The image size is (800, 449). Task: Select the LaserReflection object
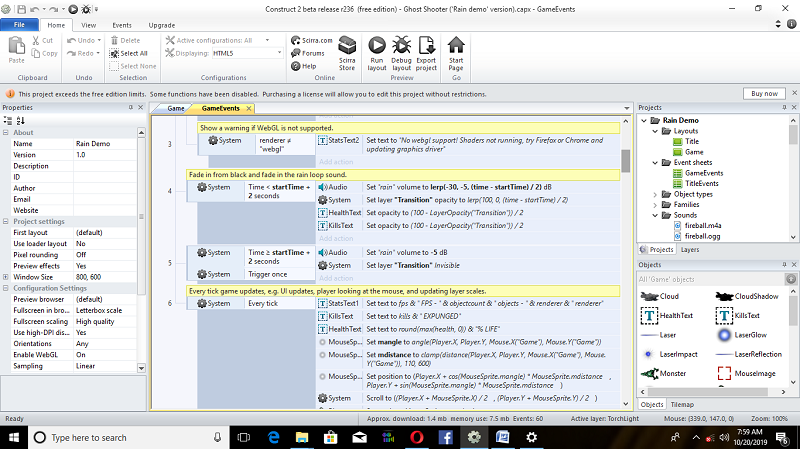[x=749, y=354]
